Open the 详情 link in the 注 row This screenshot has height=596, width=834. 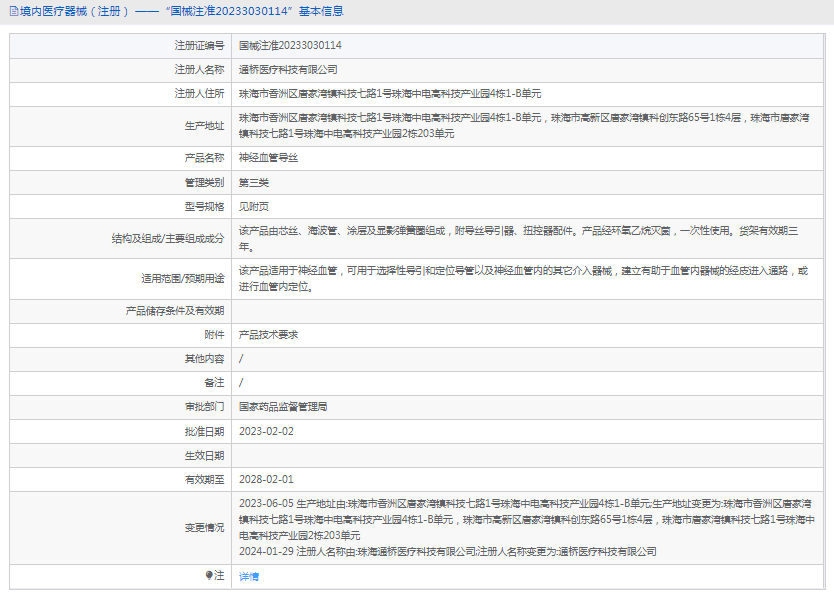(249, 576)
